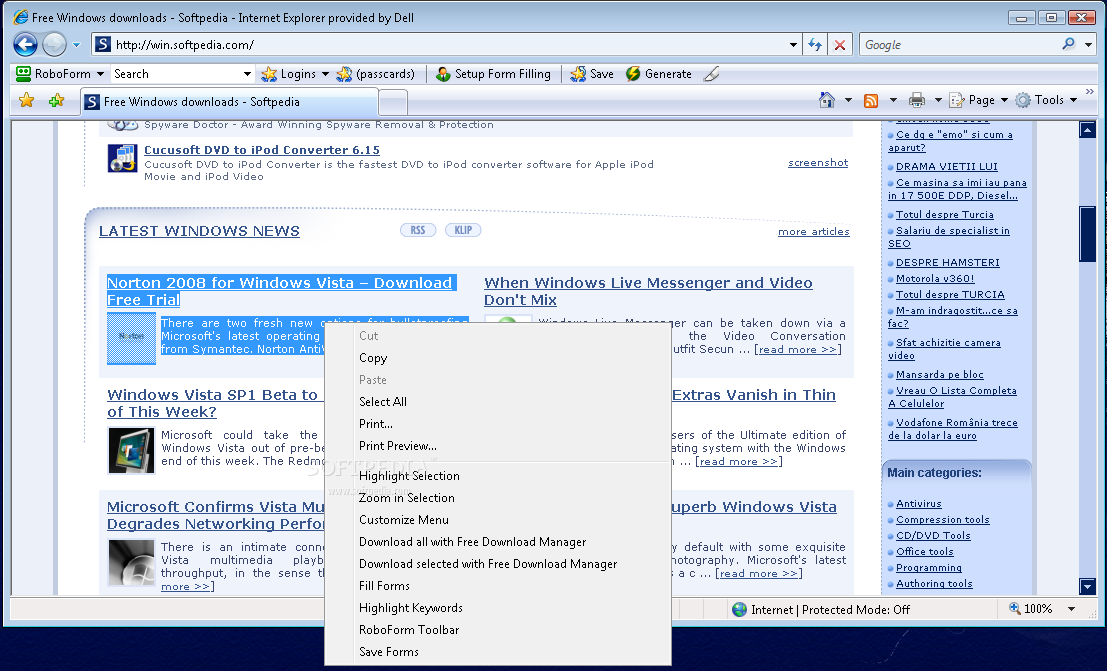Click the pen icon after Generate
1107x671 pixels.
[712, 73]
